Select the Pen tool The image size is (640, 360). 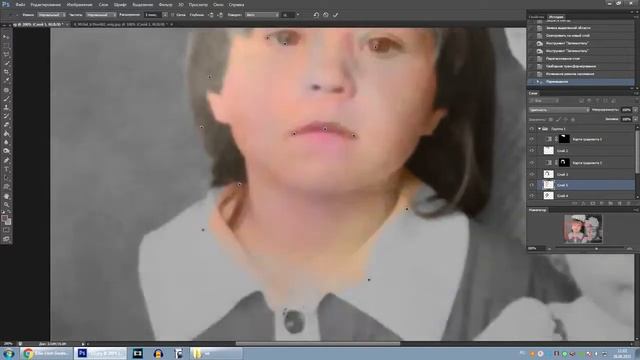click(x=6, y=160)
